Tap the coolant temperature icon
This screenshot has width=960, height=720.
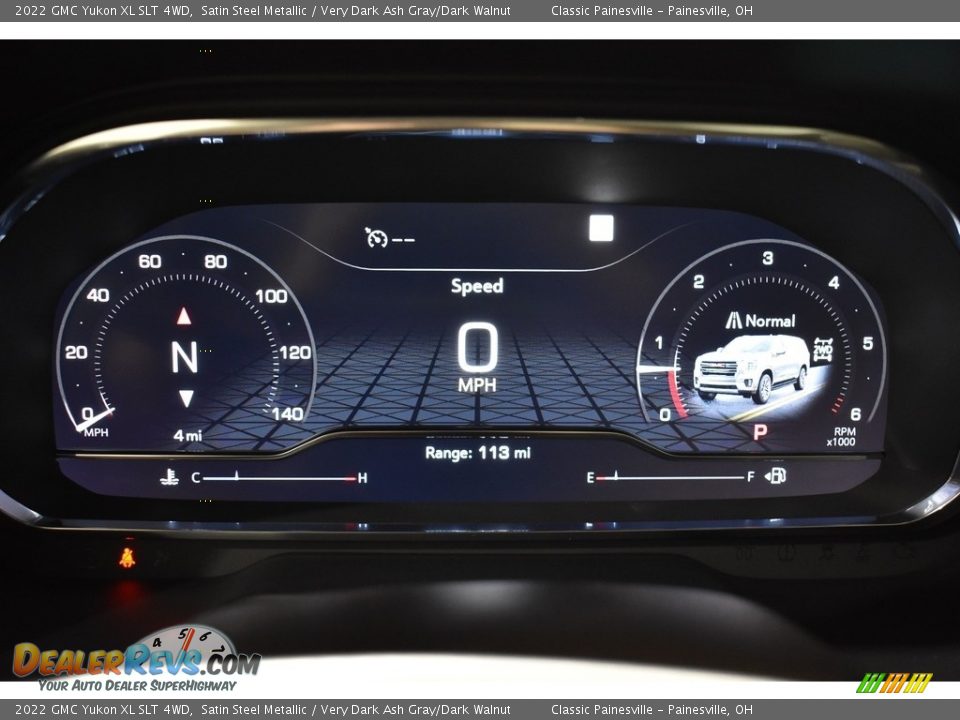point(169,477)
